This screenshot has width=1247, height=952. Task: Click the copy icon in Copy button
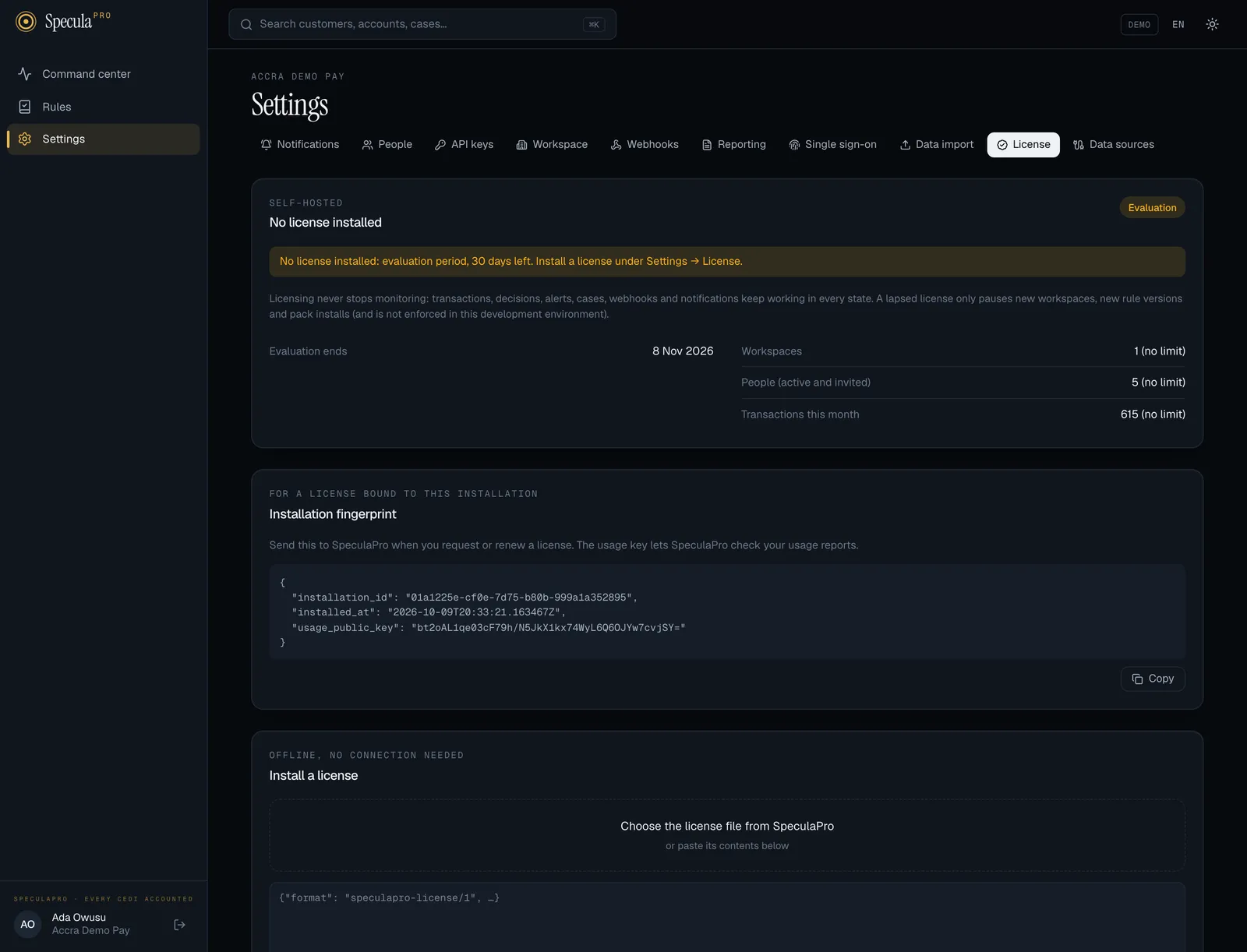pyautogui.click(x=1137, y=679)
